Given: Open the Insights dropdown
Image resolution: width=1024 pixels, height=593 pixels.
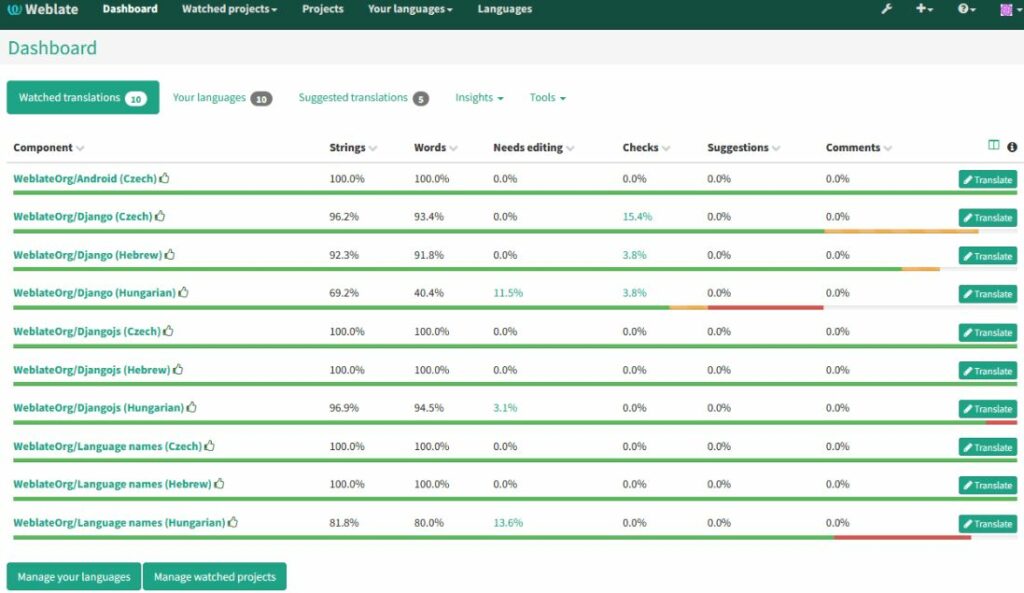Looking at the screenshot, I should coord(479,97).
